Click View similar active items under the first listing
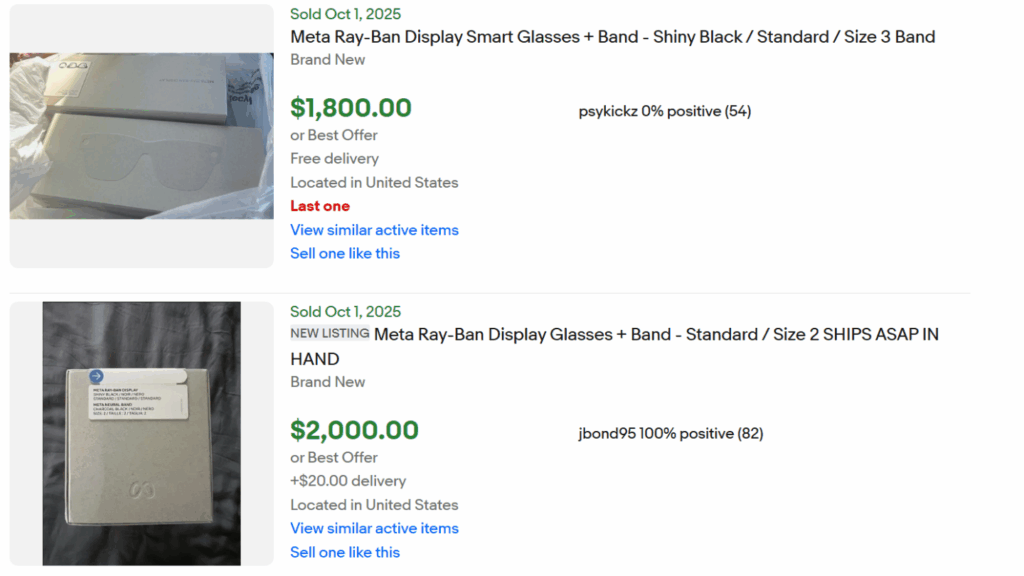 click(x=374, y=230)
